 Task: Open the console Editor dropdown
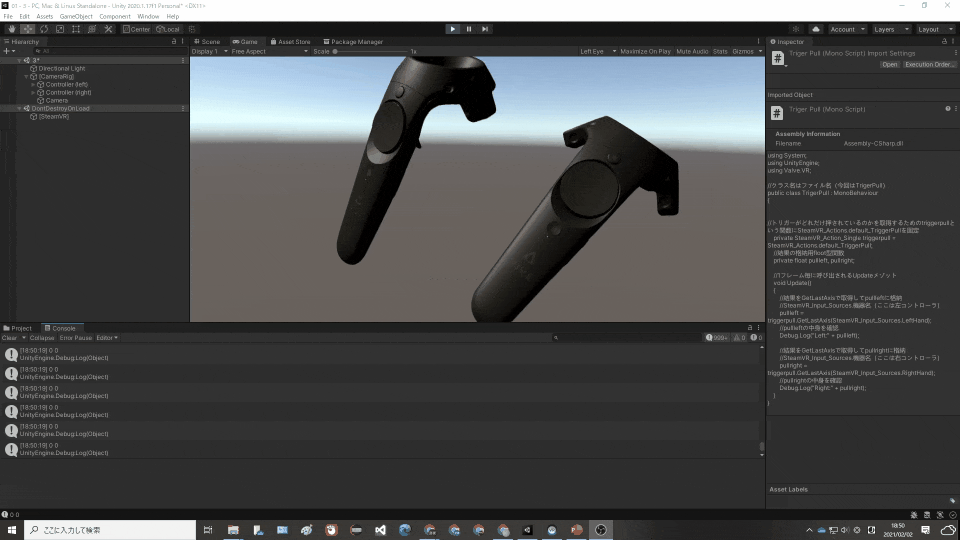[x=107, y=338]
